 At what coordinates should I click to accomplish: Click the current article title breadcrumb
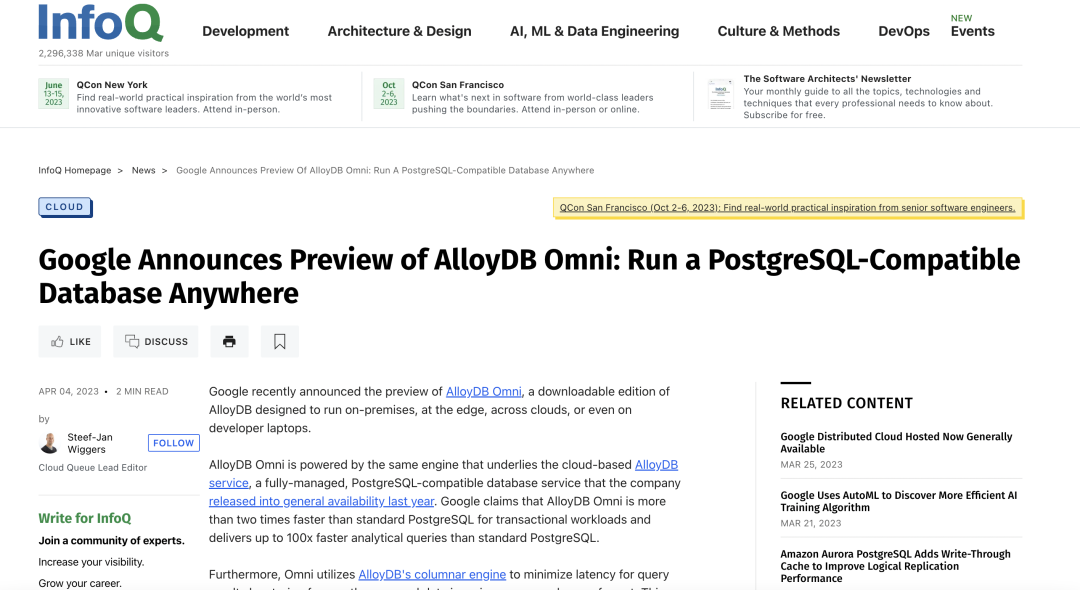point(385,170)
